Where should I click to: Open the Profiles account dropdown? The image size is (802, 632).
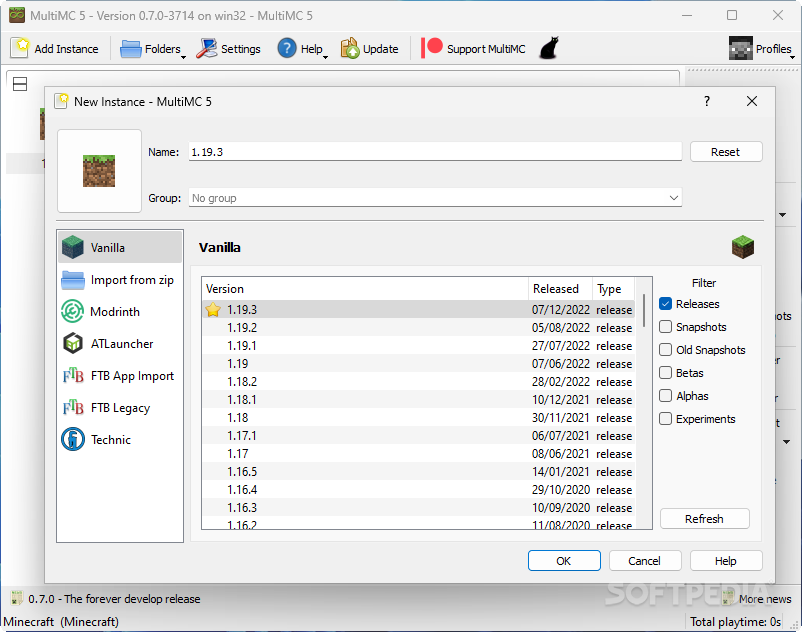pyautogui.click(x=762, y=49)
